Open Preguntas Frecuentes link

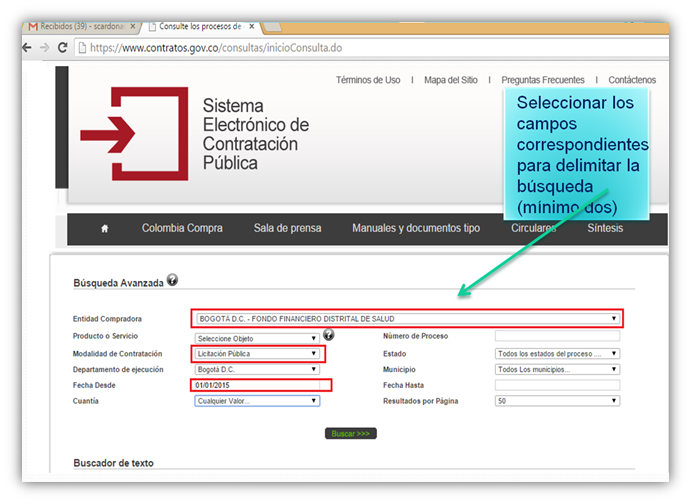[x=543, y=80]
